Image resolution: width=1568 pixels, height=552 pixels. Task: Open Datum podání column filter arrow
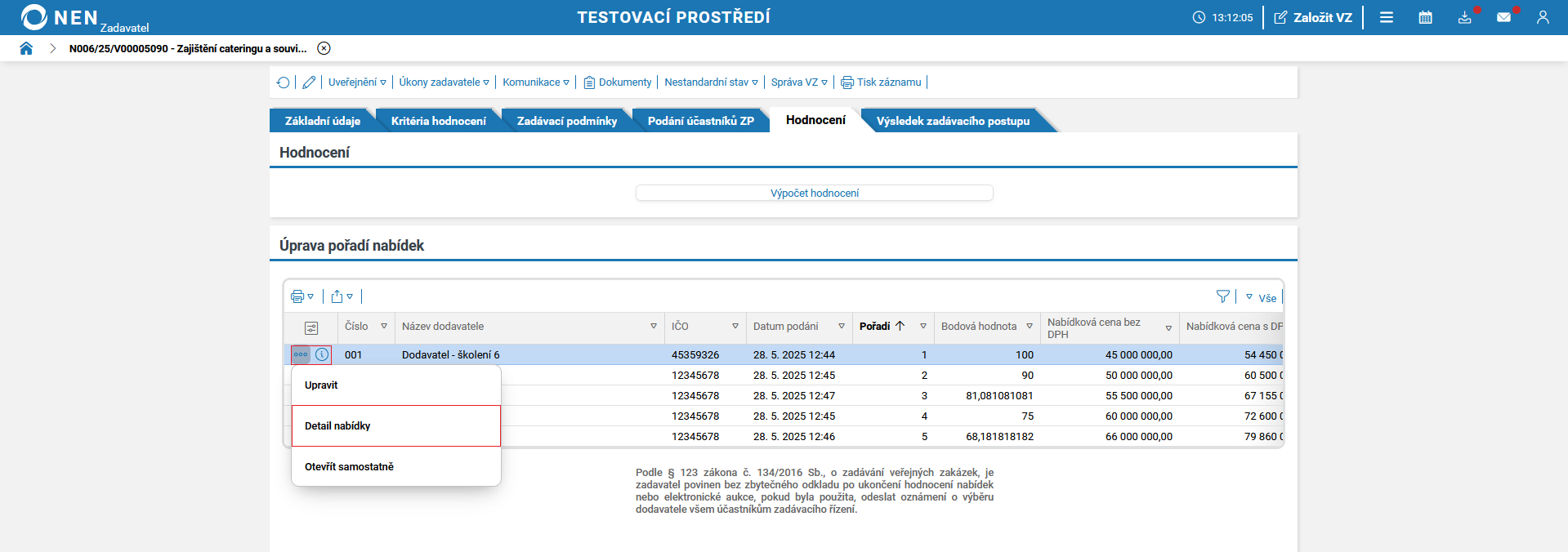(x=842, y=326)
